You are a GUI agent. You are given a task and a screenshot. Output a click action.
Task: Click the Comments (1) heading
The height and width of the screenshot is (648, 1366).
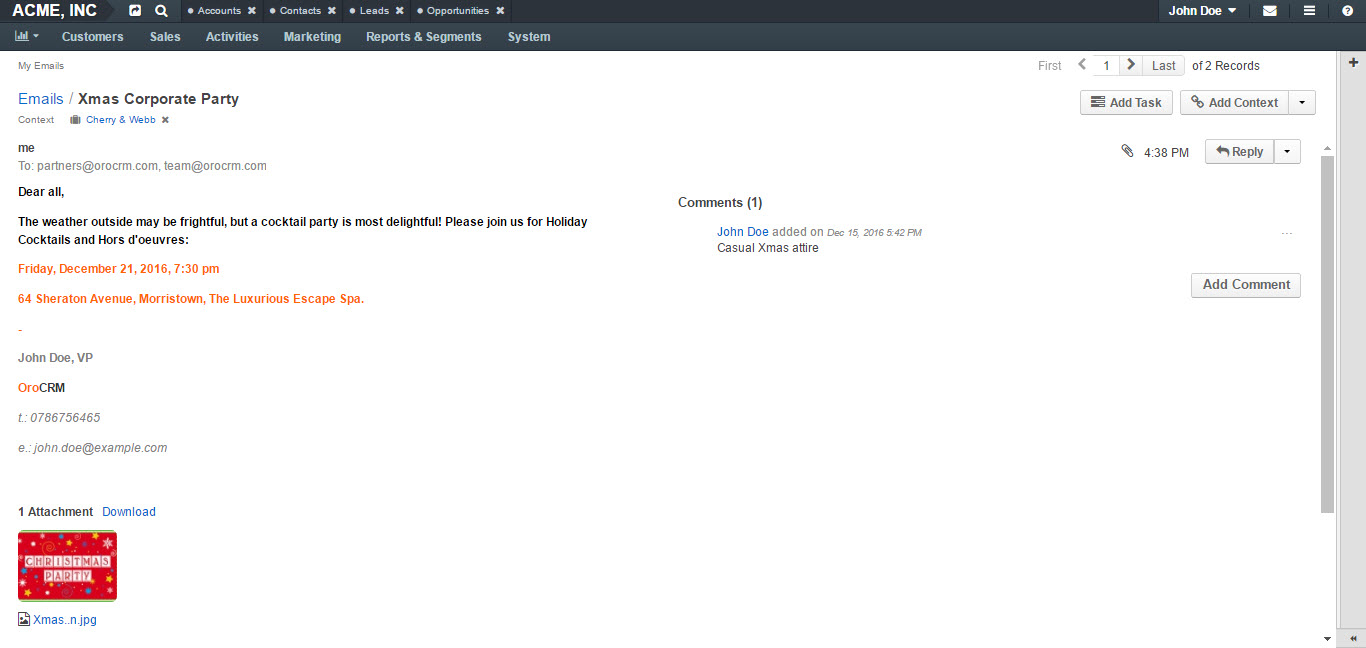720,202
